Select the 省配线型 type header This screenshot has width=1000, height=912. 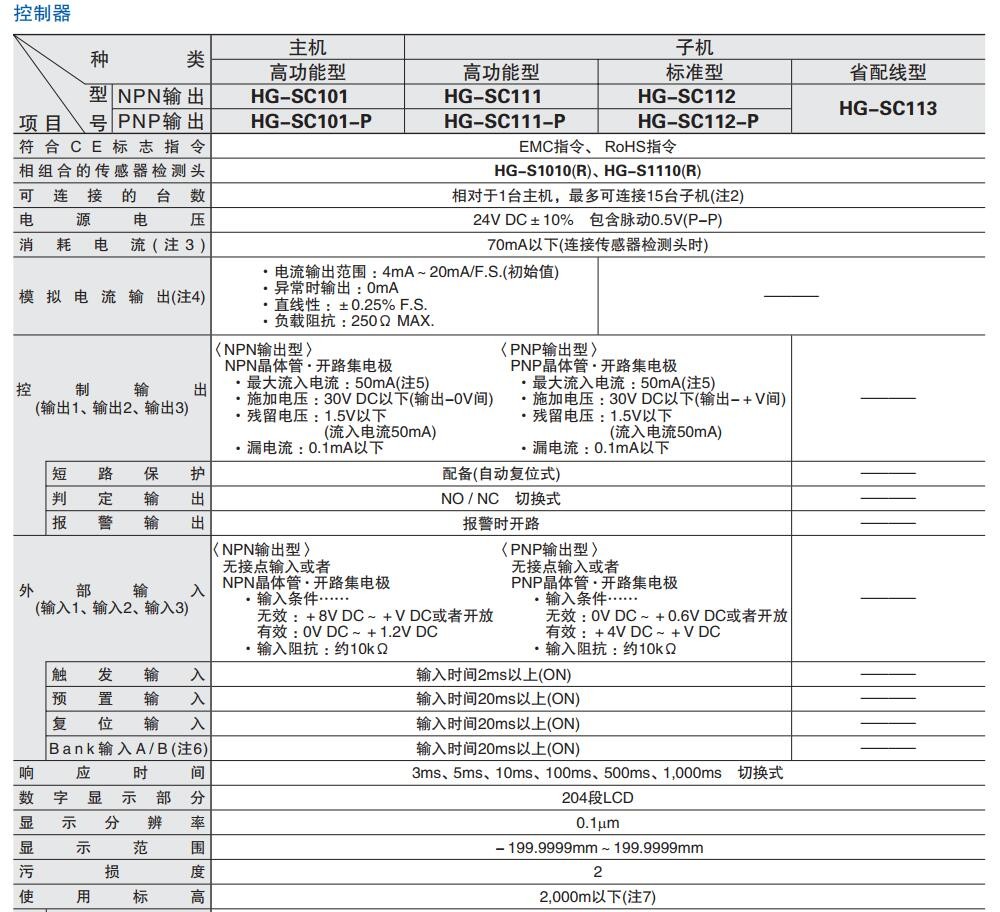(x=888, y=72)
